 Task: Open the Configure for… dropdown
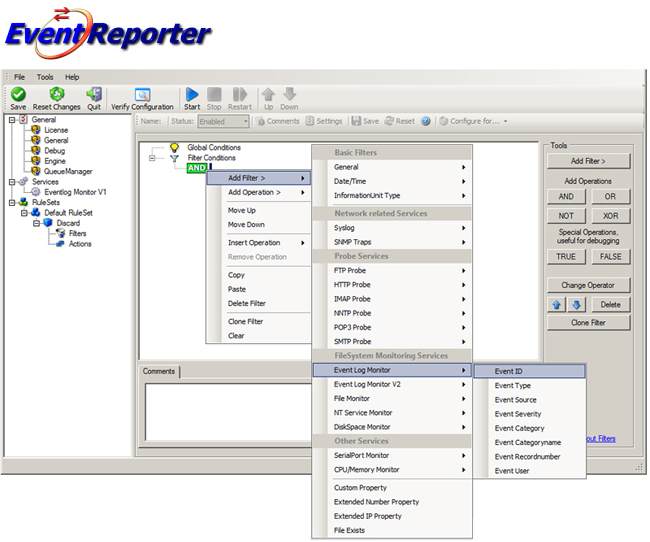(x=473, y=121)
